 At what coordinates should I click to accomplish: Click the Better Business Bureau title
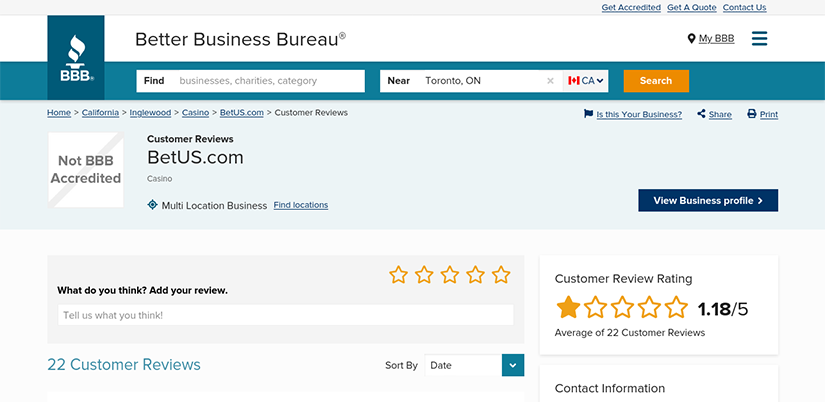[x=240, y=39]
